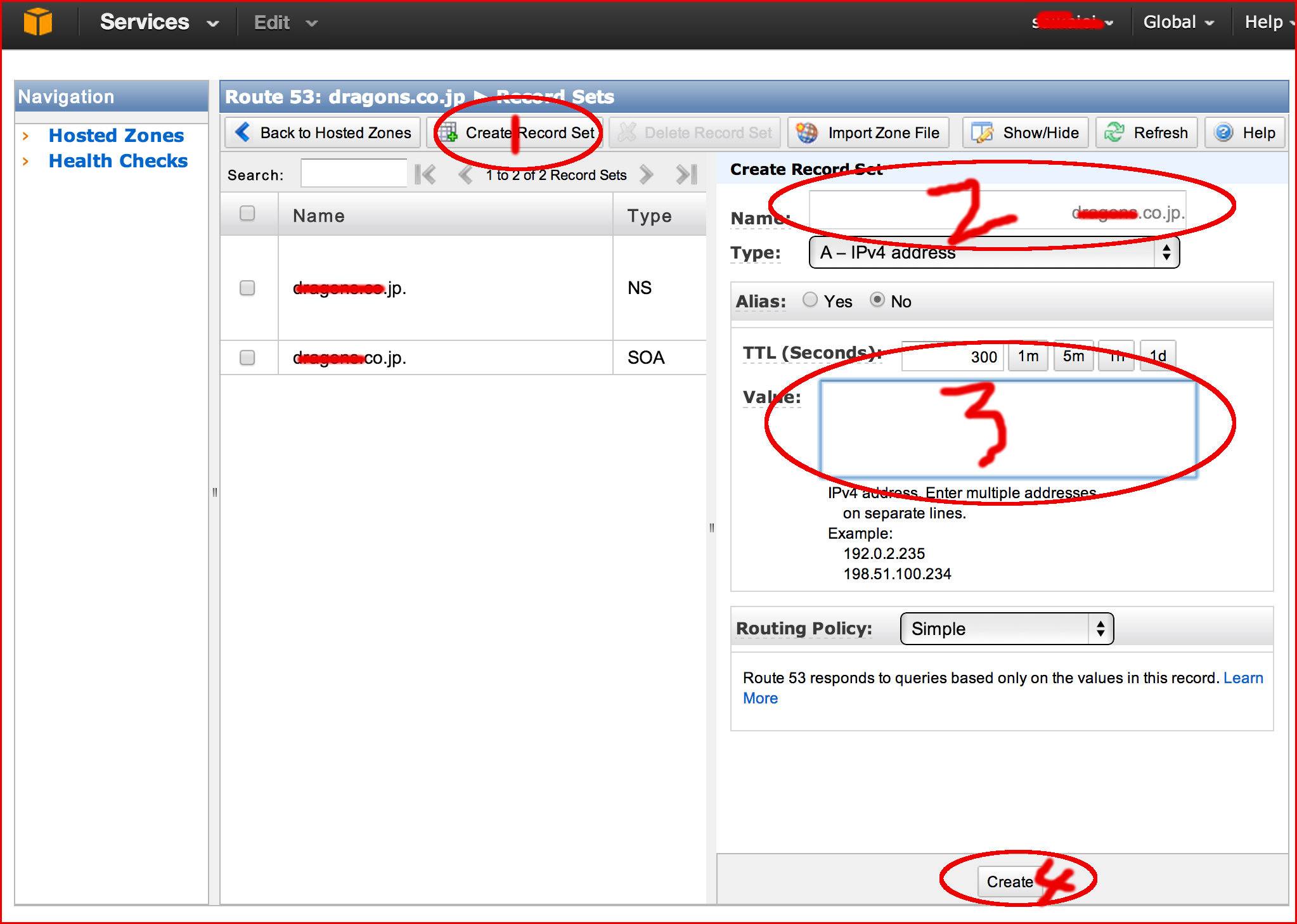Select Alias No radio button
This screenshot has width=1297, height=924.
[877, 300]
